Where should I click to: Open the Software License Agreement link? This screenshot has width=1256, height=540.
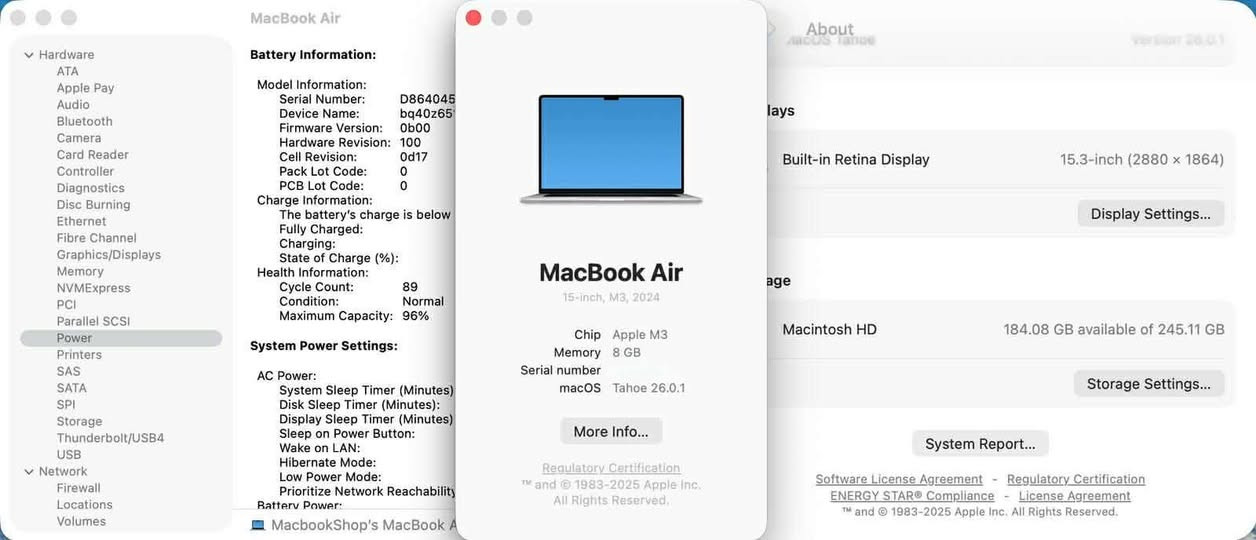pos(899,479)
